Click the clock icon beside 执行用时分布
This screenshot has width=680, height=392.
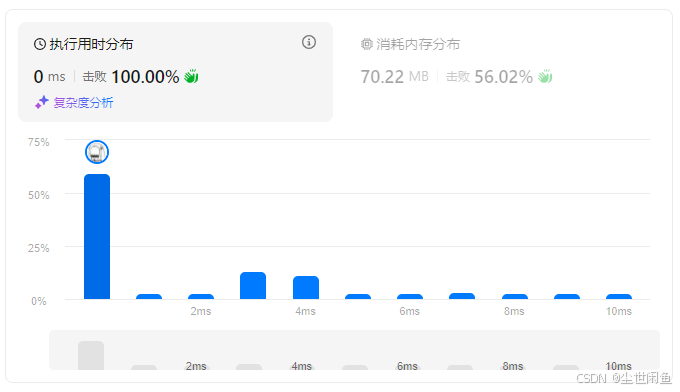tap(40, 44)
